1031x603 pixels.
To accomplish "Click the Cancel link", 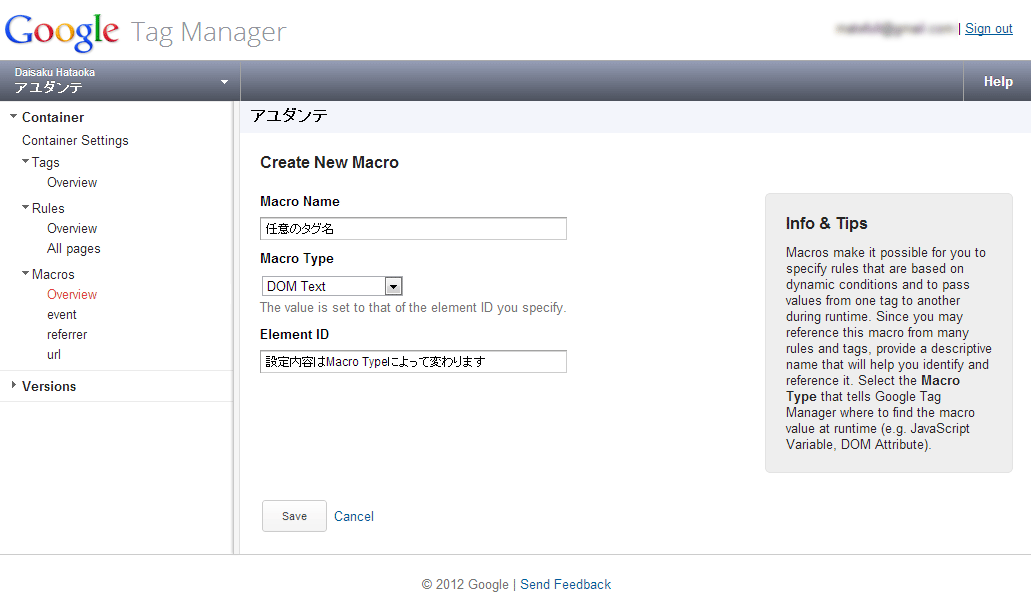I will 354,517.
